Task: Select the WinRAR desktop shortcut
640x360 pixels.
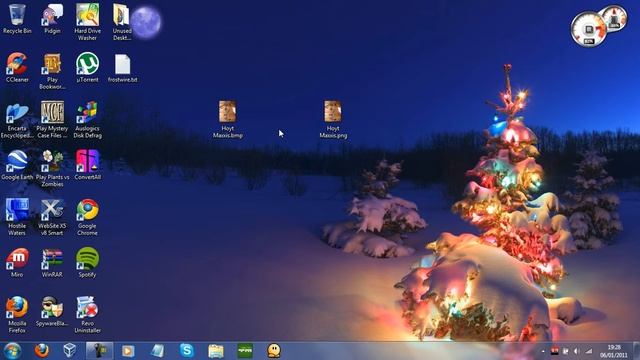Action: pyautogui.click(x=52, y=262)
